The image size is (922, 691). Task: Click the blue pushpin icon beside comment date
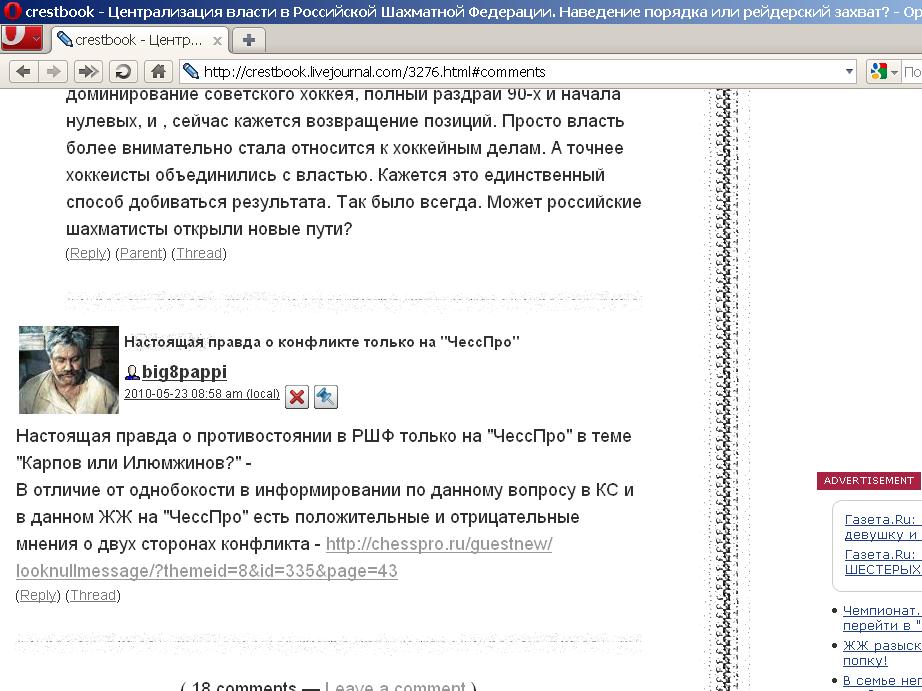click(326, 397)
